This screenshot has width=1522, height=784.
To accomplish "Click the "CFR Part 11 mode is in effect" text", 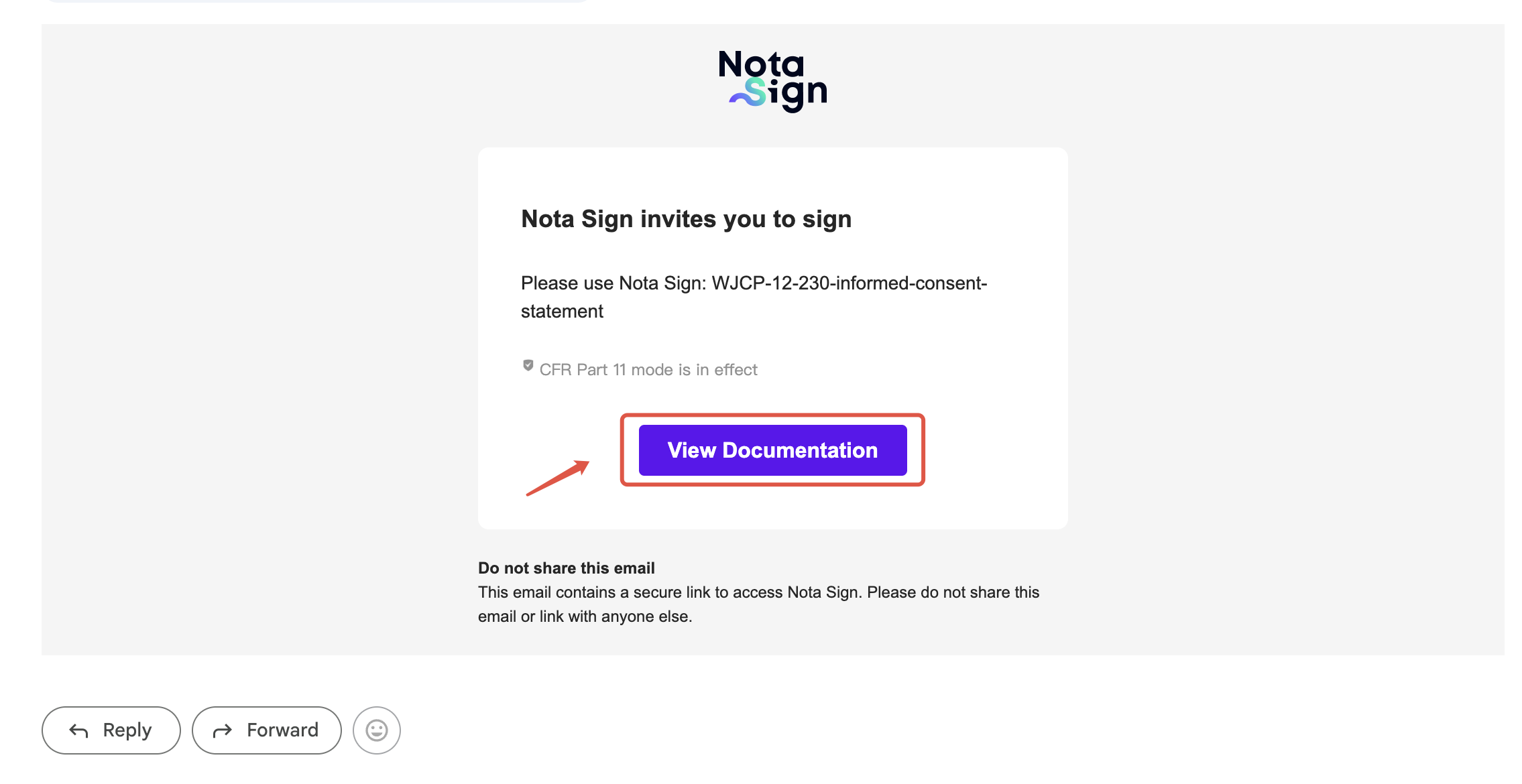I will [x=648, y=370].
